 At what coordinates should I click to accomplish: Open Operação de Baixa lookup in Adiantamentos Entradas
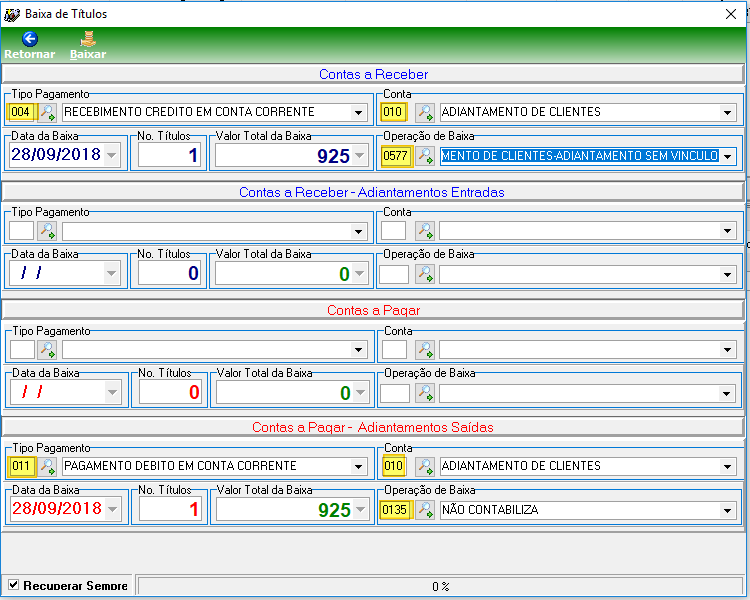pyautogui.click(x=425, y=274)
